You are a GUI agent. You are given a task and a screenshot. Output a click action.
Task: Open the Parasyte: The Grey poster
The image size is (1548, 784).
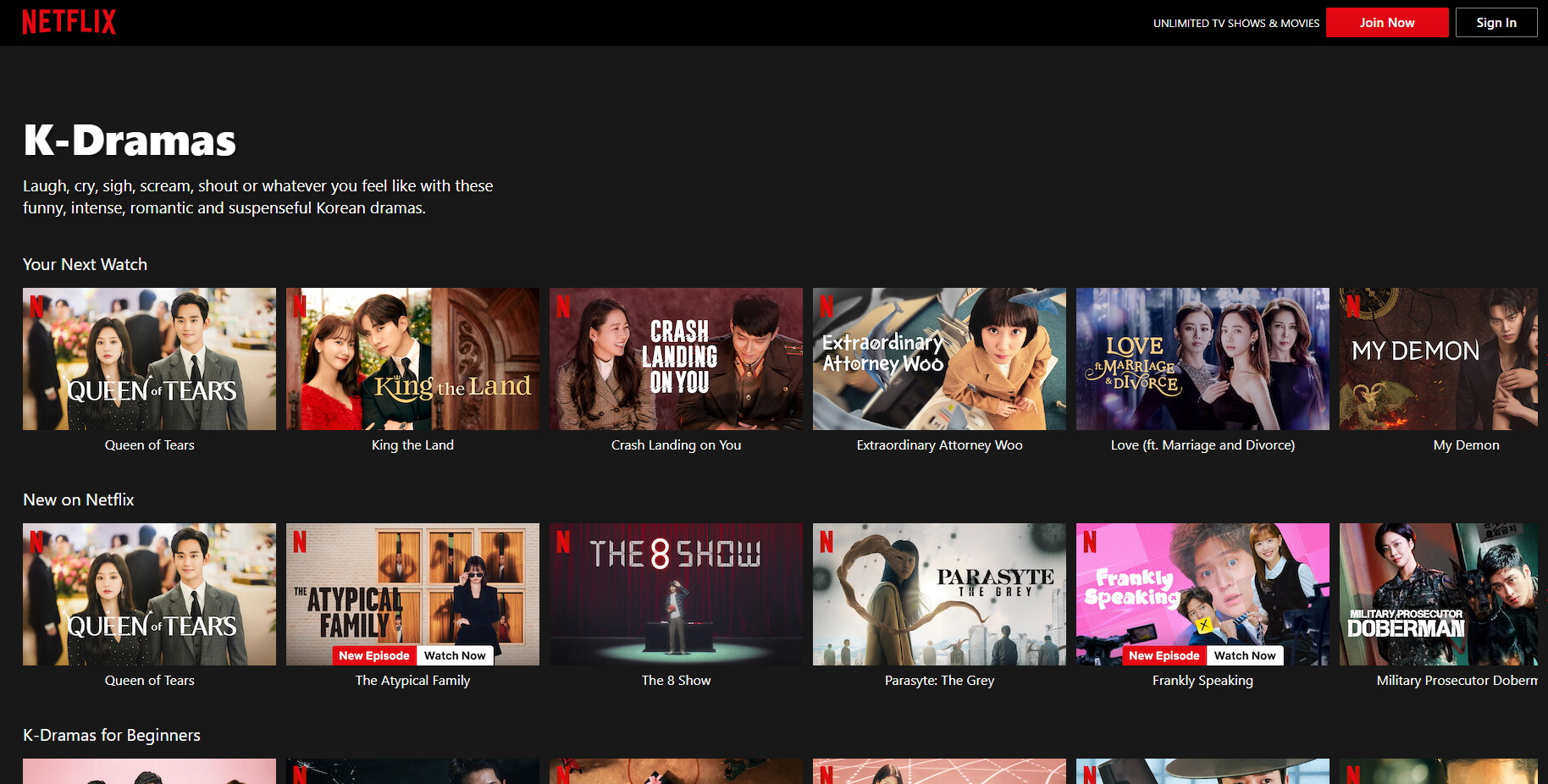pyautogui.click(x=939, y=594)
